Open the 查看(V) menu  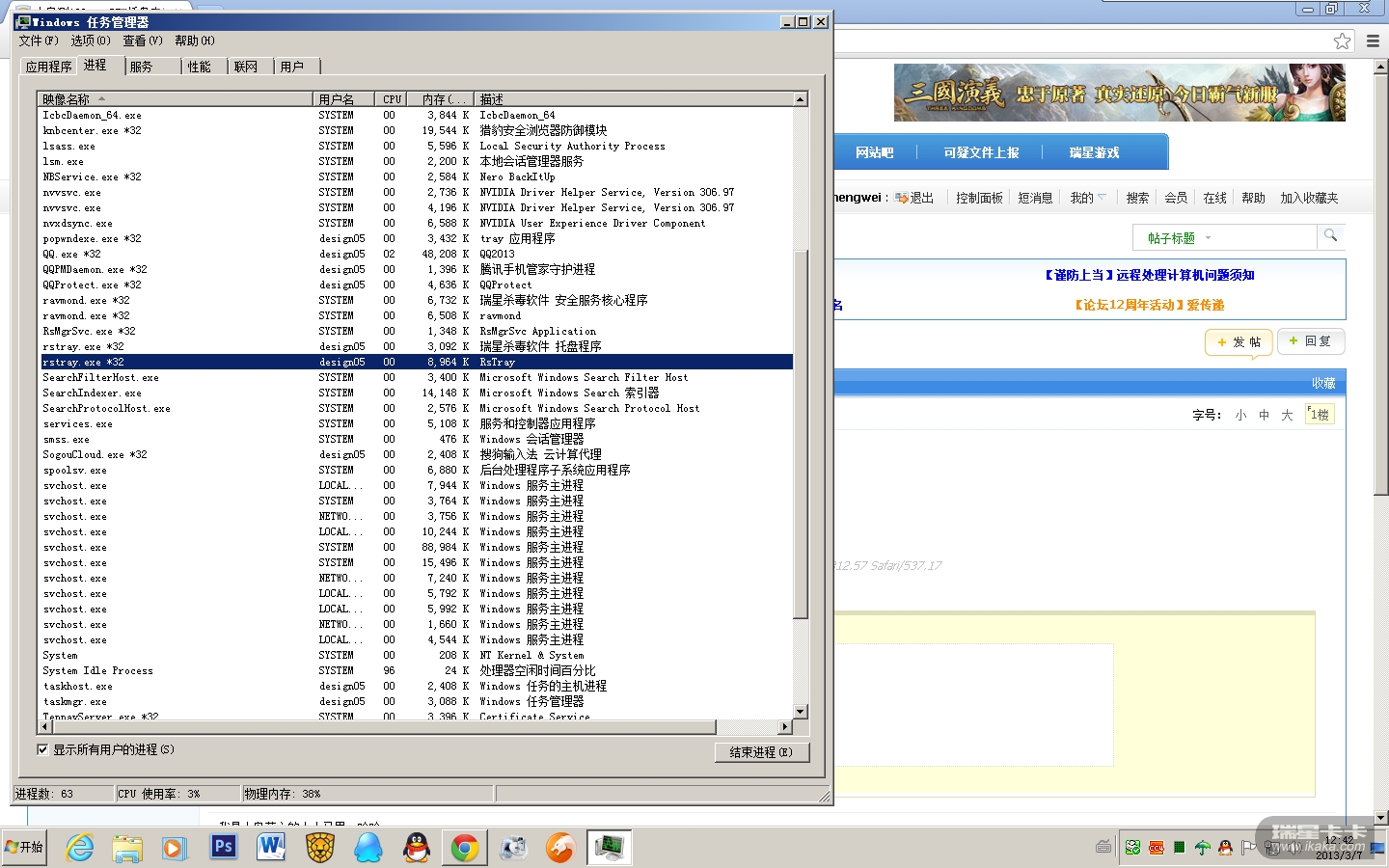pyautogui.click(x=142, y=41)
